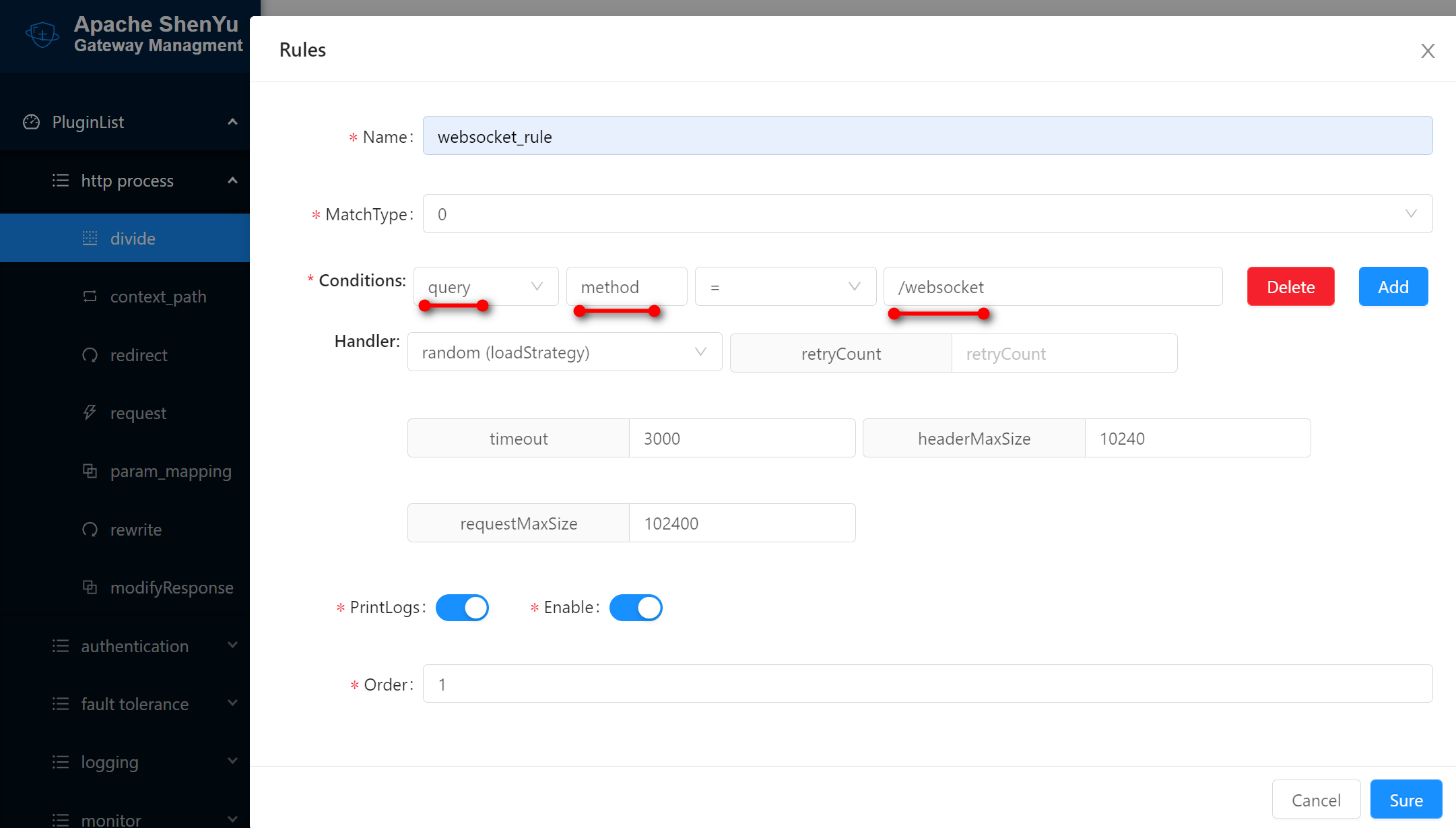Click the divide plugin grid icon
This screenshot has height=828, width=1456.
pyautogui.click(x=90, y=238)
